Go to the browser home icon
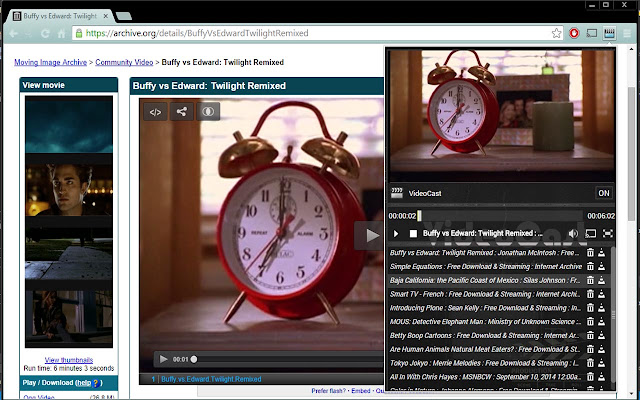This screenshot has width=640, height=400. pyautogui.click(x=61, y=33)
